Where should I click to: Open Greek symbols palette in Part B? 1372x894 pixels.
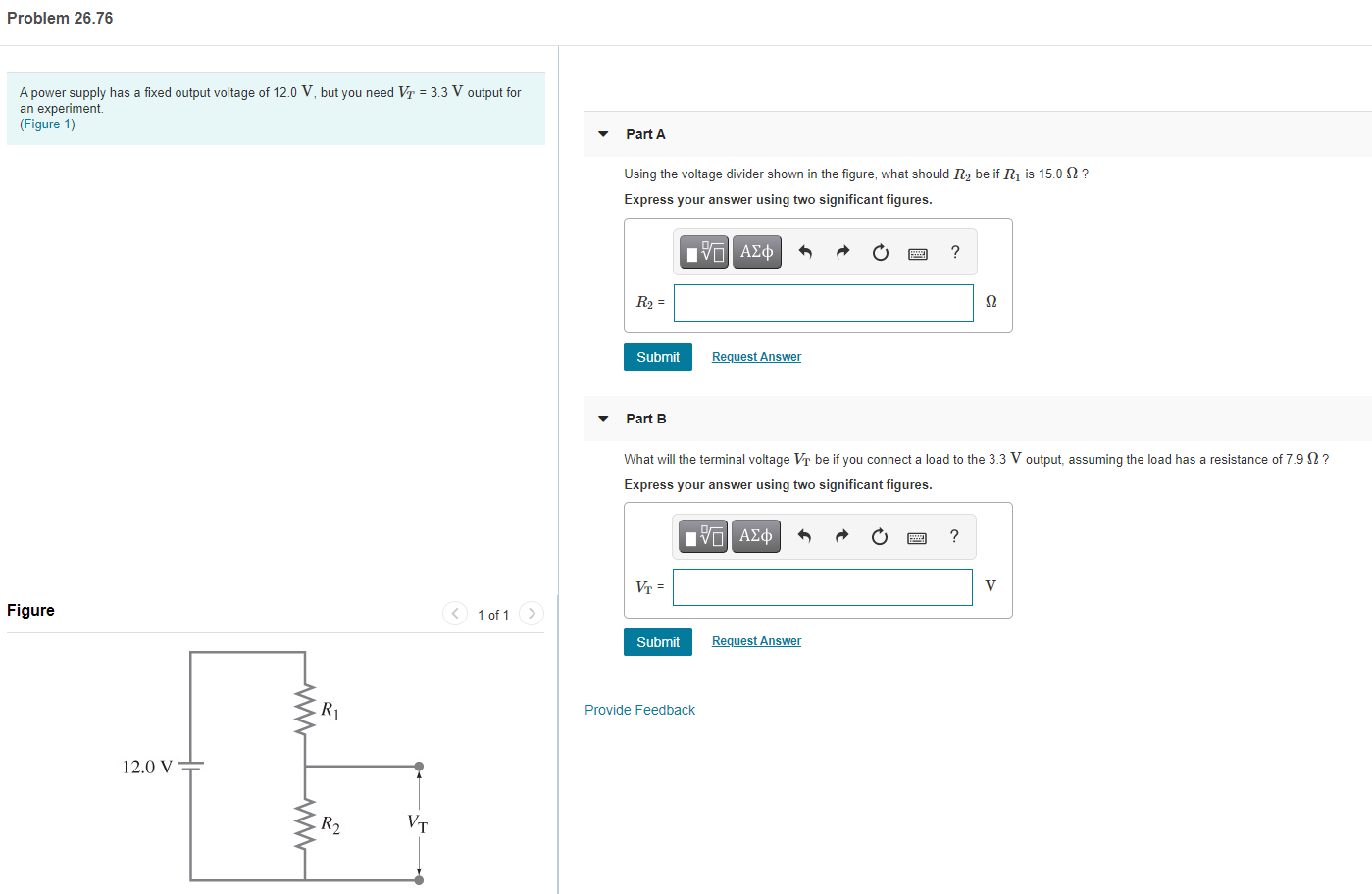point(755,537)
